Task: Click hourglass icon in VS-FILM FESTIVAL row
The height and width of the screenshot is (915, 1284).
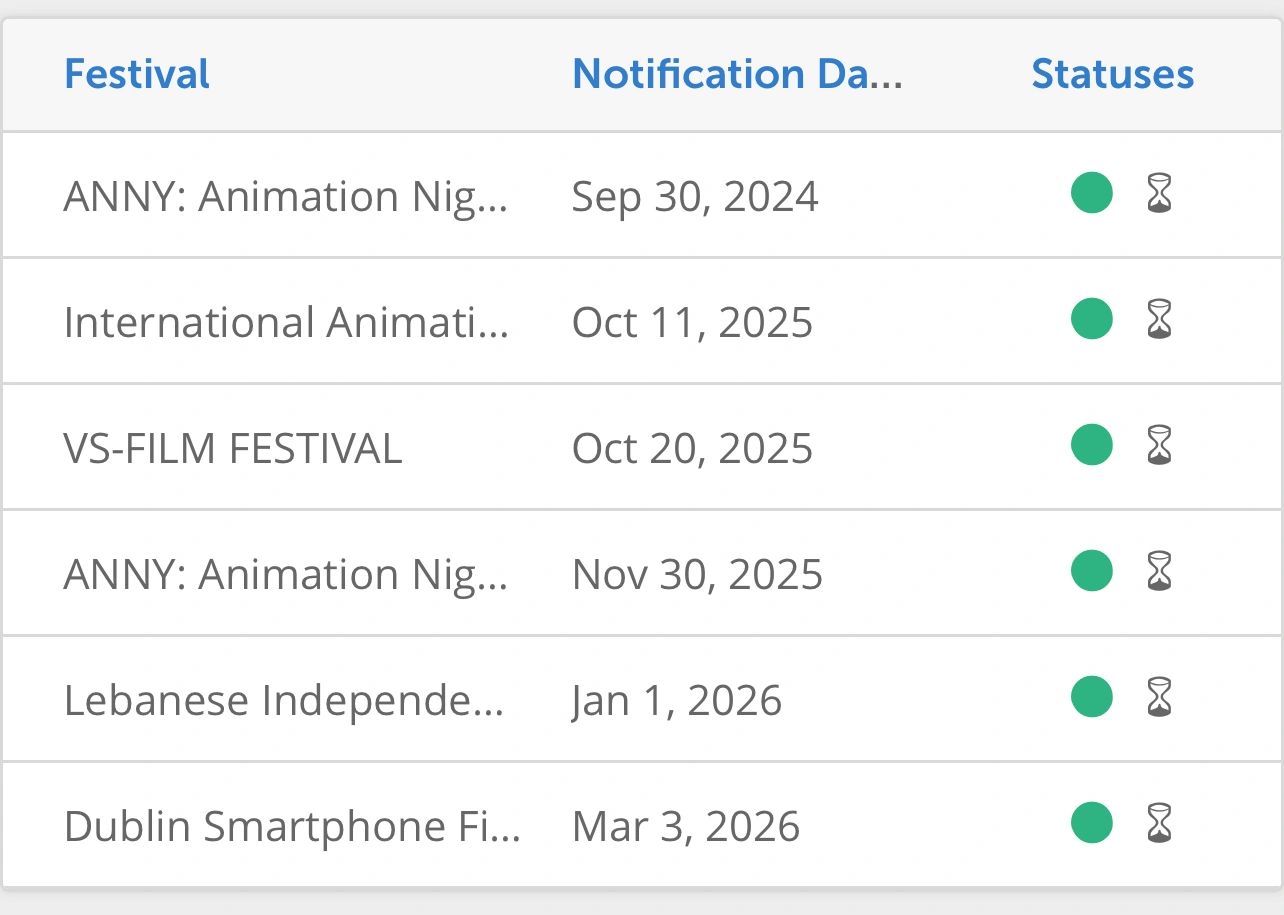Action: [x=1158, y=445]
